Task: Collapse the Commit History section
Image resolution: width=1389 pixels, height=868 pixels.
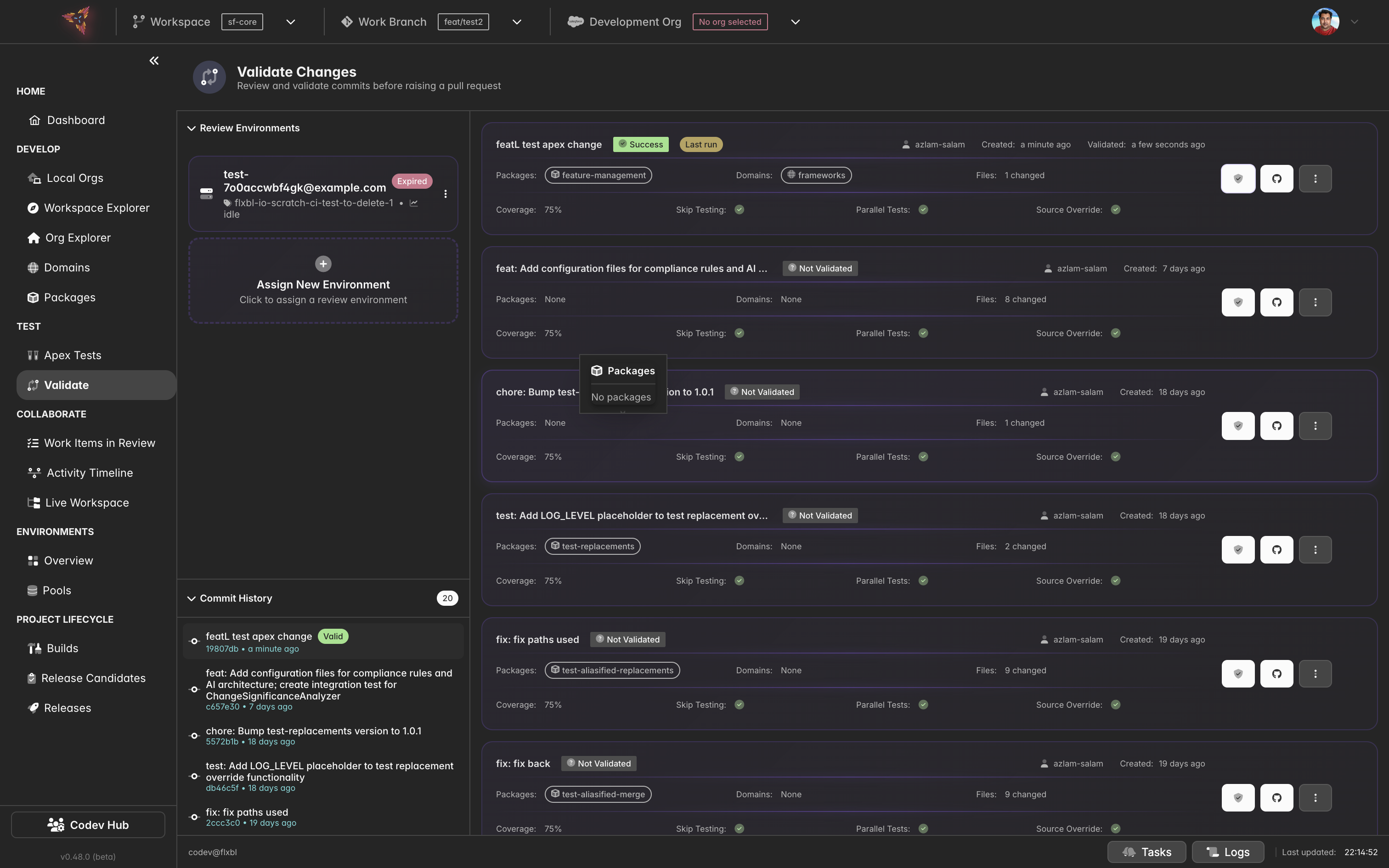Action: [x=192, y=598]
